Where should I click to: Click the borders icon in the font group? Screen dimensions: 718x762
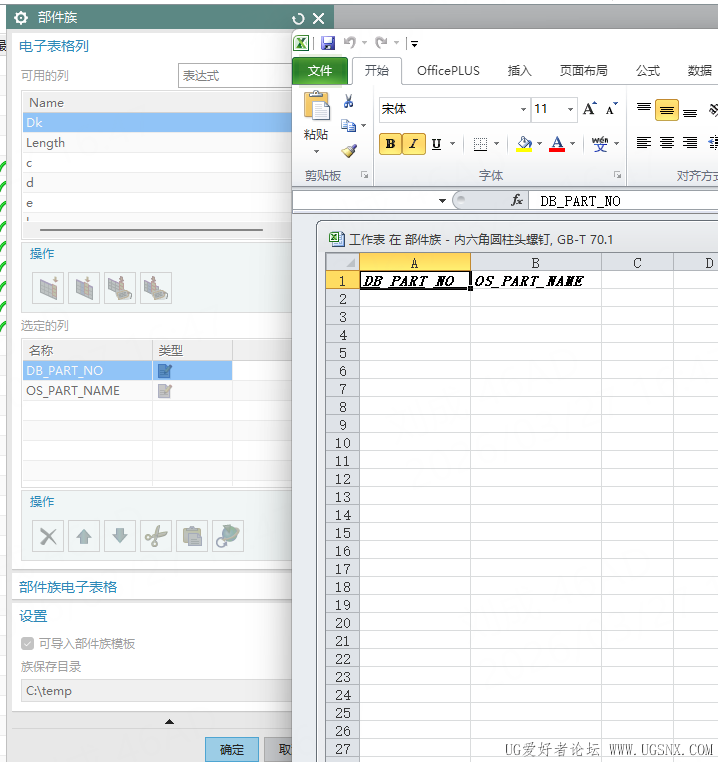click(x=480, y=144)
